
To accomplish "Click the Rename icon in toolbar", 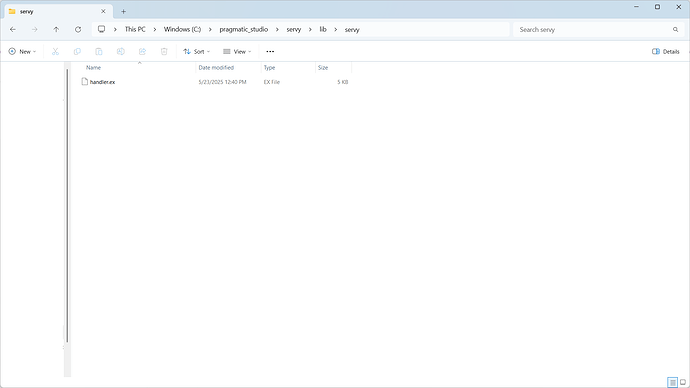I will tap(121, 51).
